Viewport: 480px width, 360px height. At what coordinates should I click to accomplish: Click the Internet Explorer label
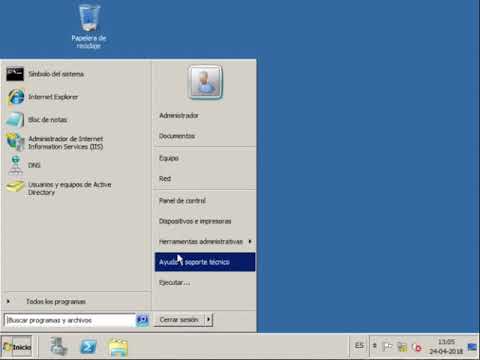(53, 97)
